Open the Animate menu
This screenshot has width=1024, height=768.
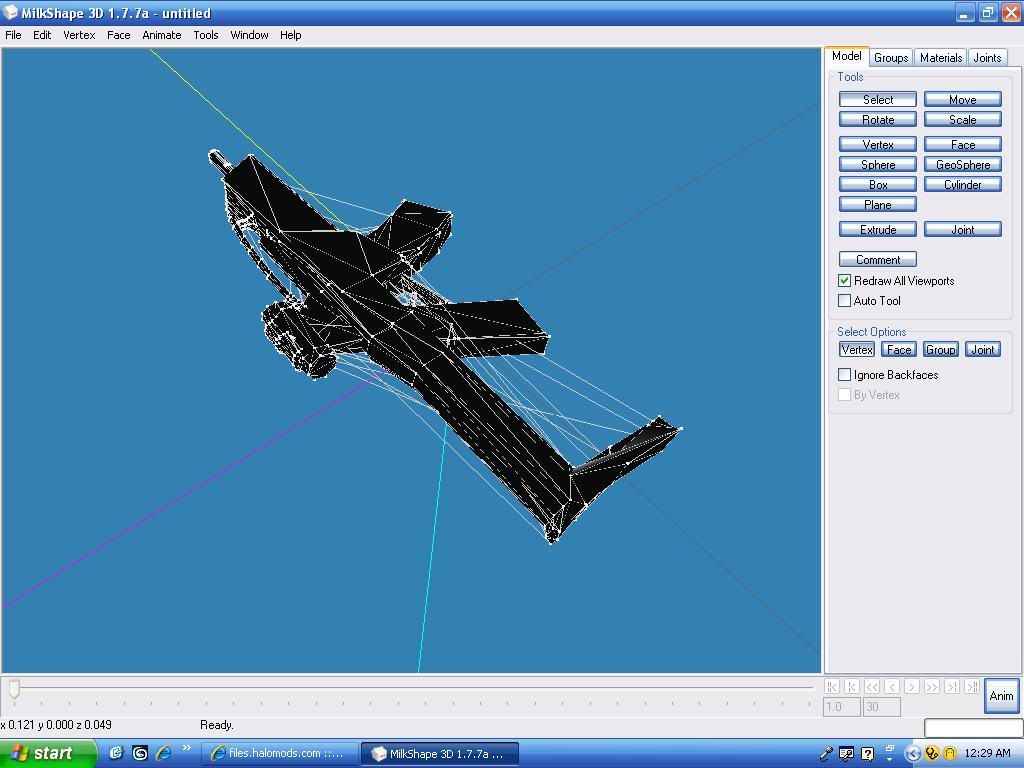tap(161, 35)
